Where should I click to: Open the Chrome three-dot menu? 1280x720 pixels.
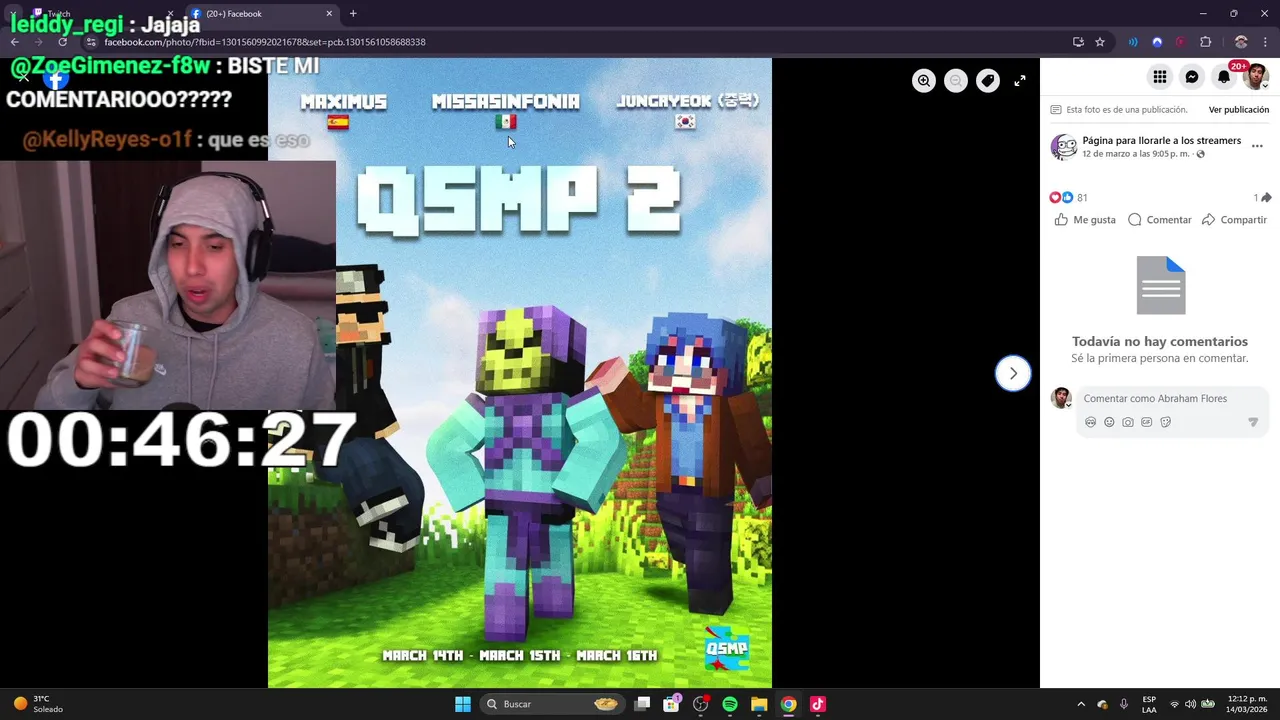click(1266, 42)
